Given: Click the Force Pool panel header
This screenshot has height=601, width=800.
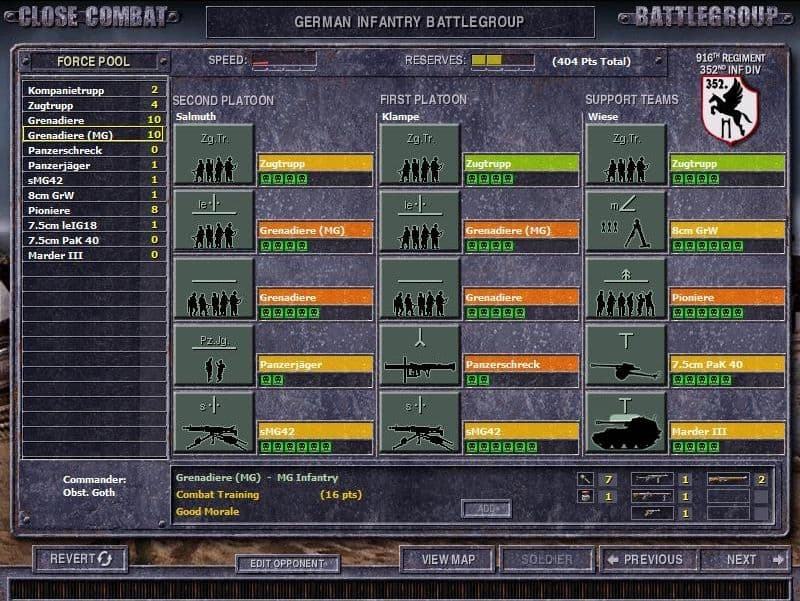Looking at the screenshot, I should coord(93,61).
